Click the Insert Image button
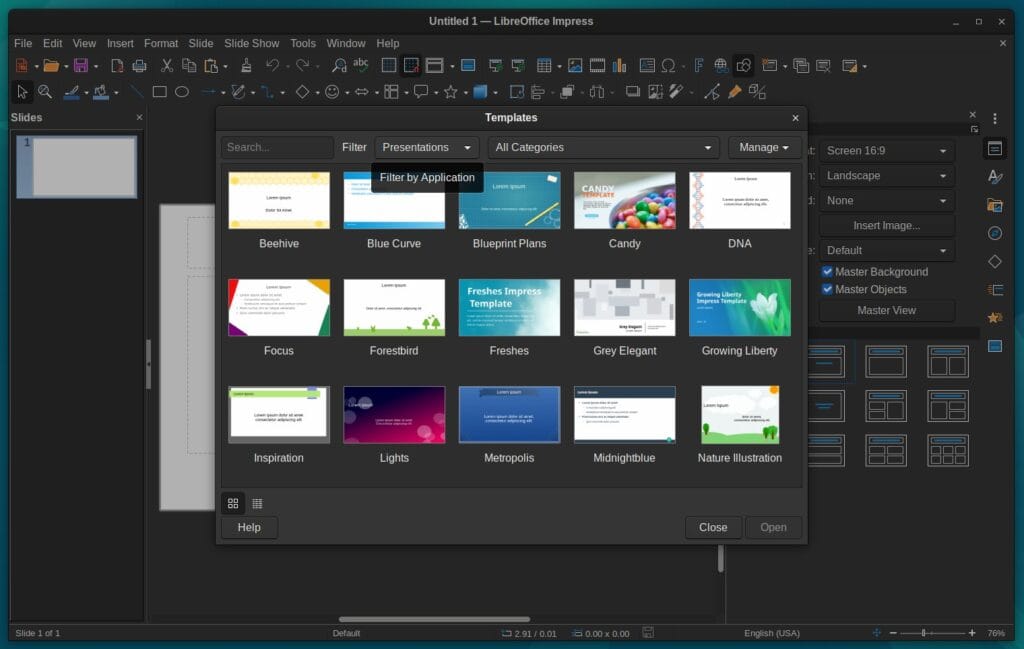The image size is (1024, 649). [x=886, y=225]
